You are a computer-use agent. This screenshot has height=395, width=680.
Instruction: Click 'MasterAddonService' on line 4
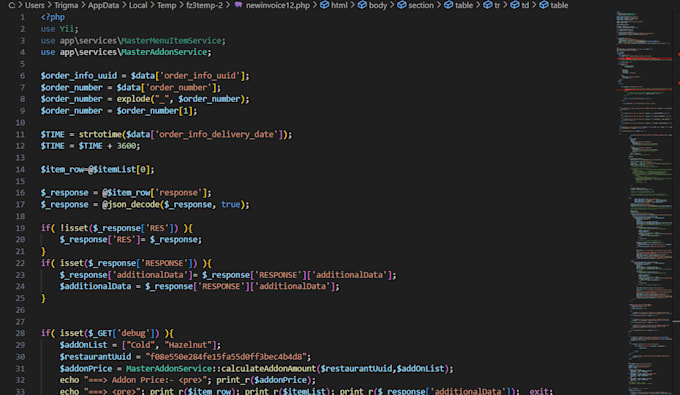(164, 52)
